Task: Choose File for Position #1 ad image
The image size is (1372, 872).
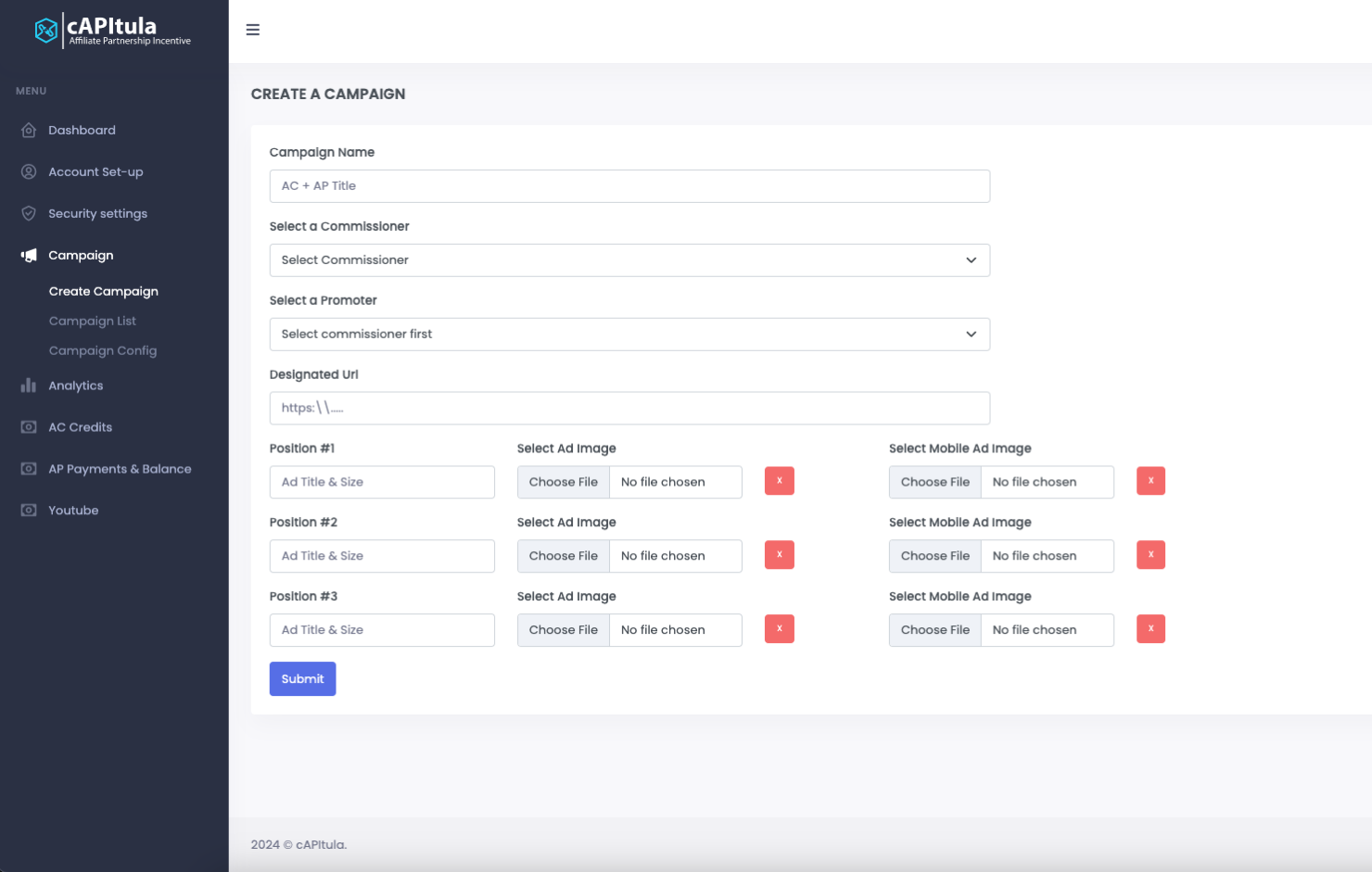Action: tap(564, 482)
